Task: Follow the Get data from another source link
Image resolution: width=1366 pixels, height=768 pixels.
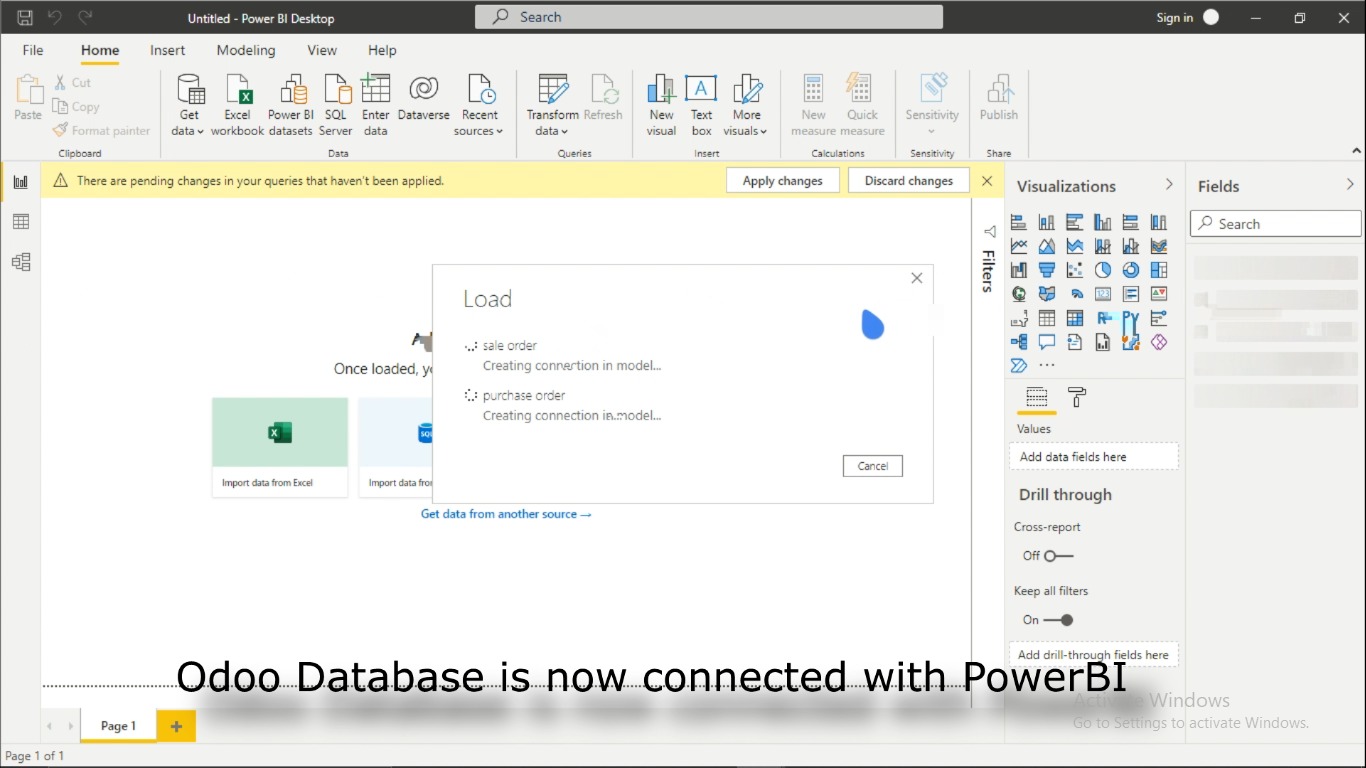Action: (506, 514)
